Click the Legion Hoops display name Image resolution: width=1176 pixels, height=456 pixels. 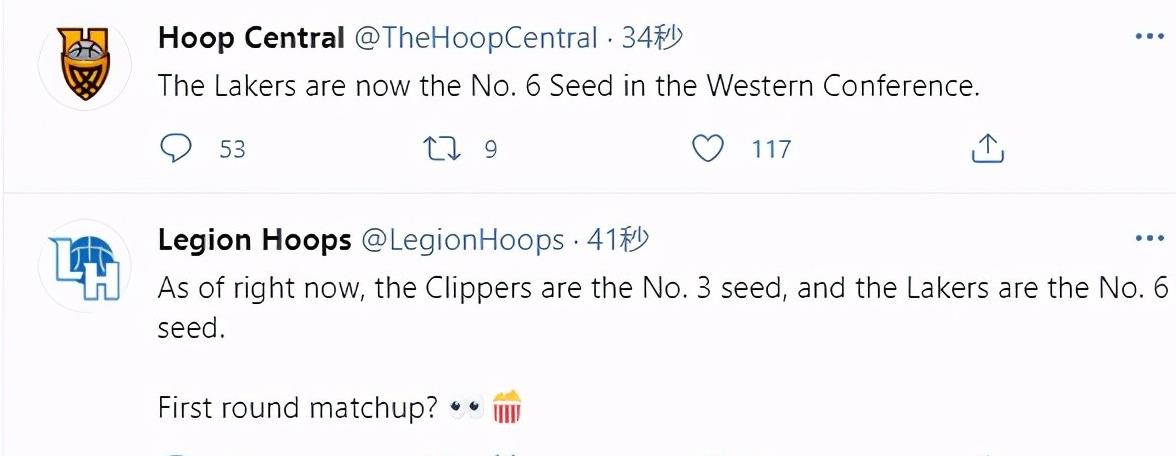[255, 240]
